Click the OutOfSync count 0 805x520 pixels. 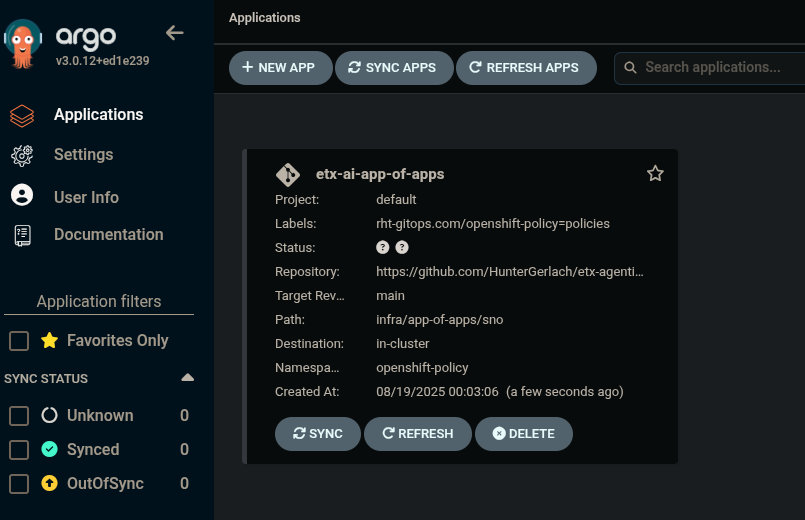pos(184,483)
